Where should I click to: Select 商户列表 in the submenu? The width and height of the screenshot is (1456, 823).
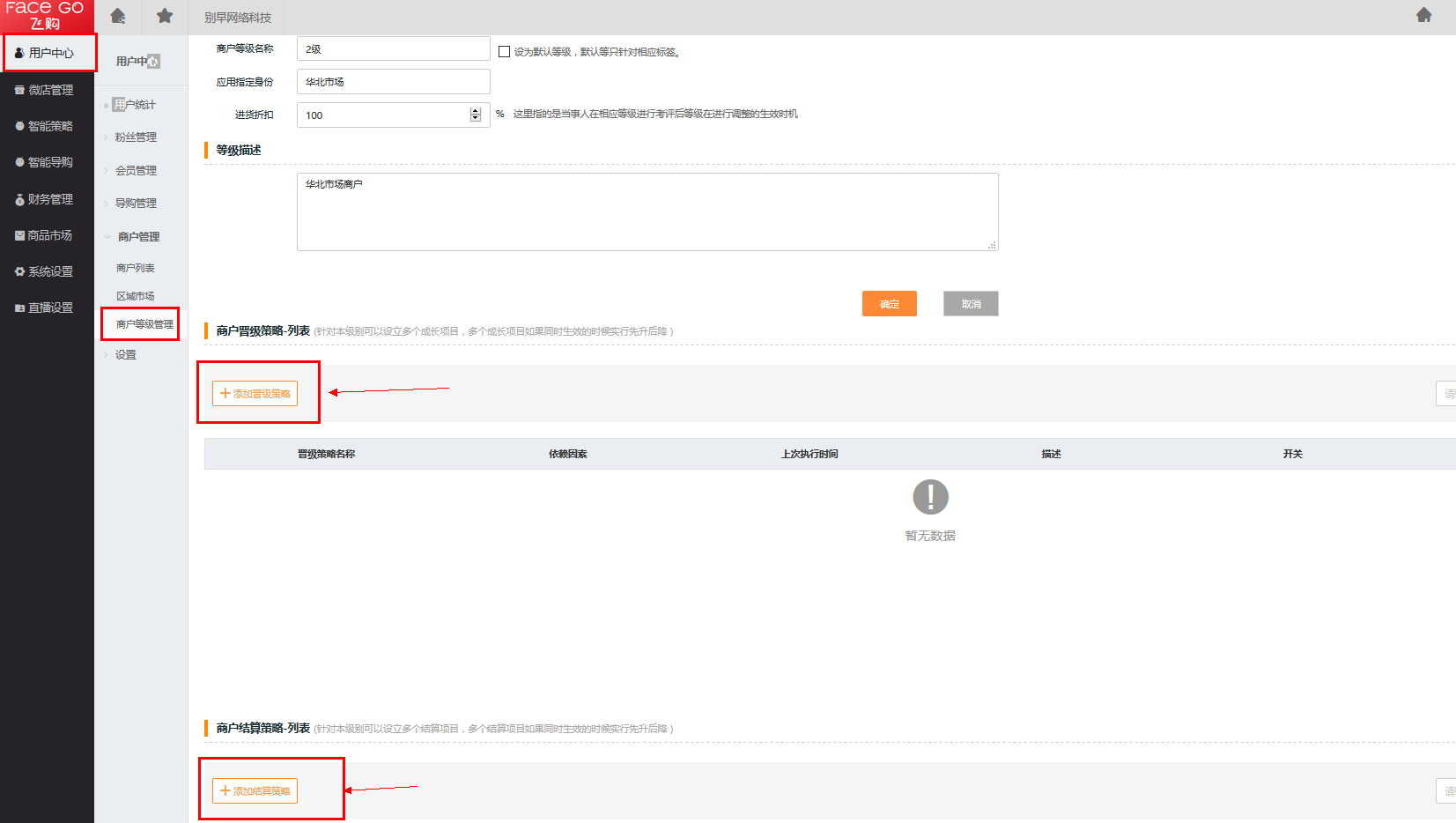pyautogui.click(x=136, y=268)
